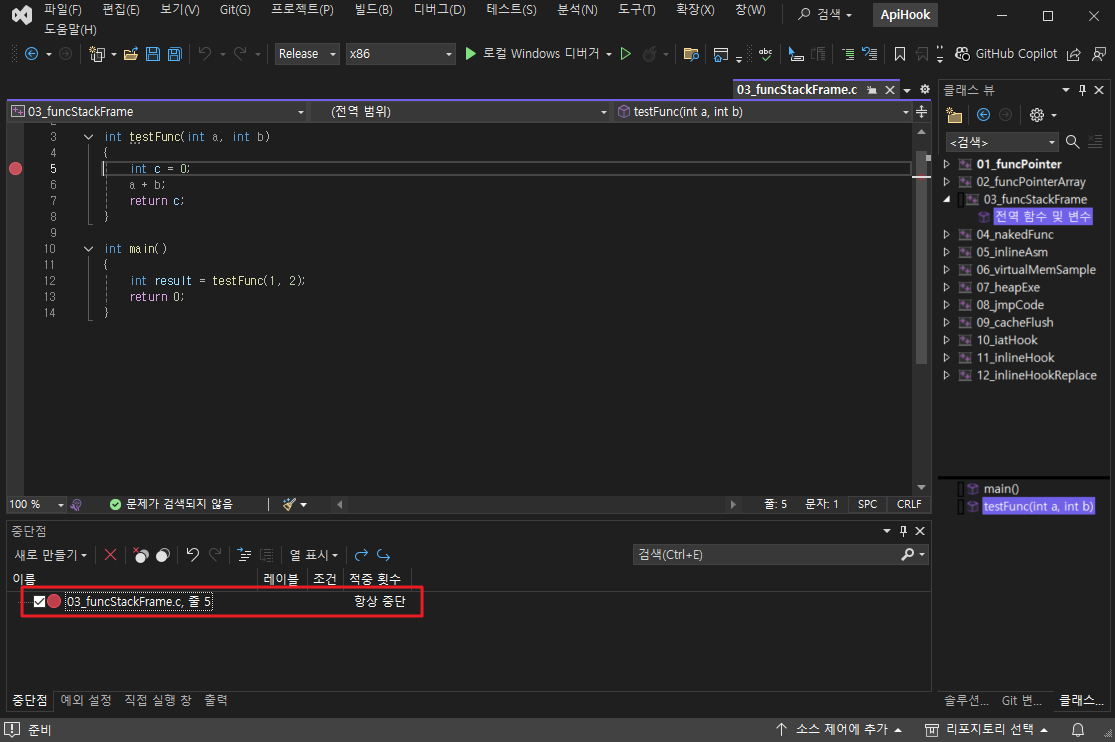Open the 새로 만들기 breakpoint dropdown
The image size is (1115, 742).
50,555
